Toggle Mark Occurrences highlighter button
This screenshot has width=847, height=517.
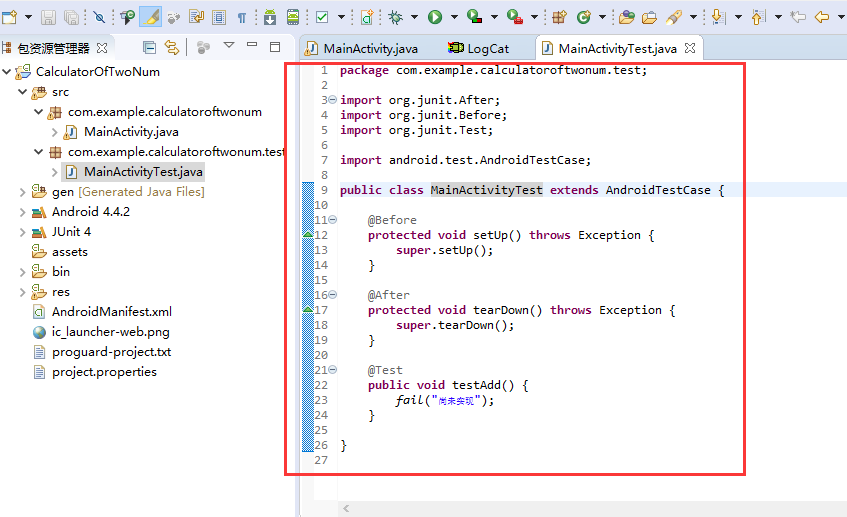150,17
